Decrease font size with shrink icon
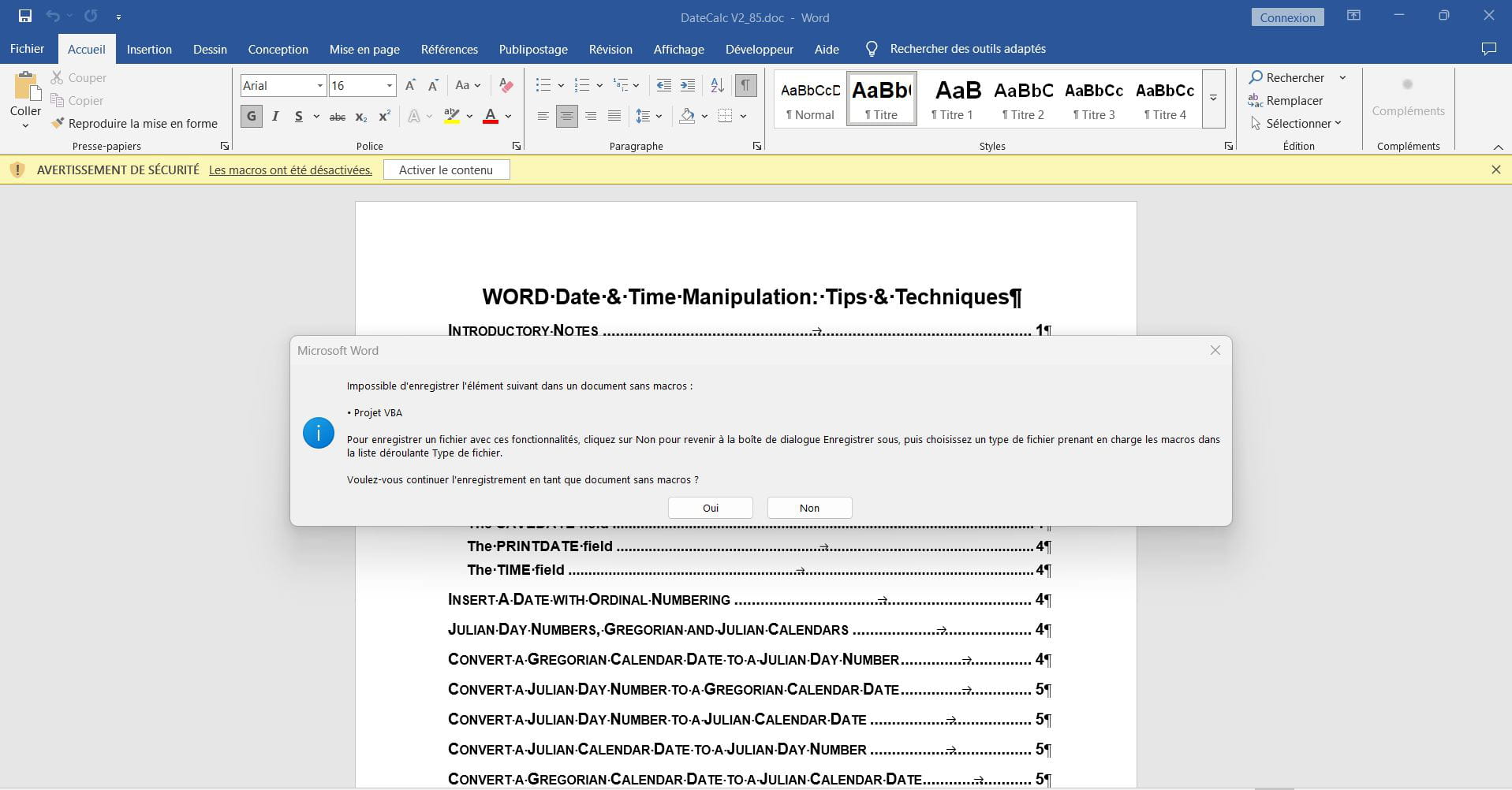The height and width of the screenshot is (790, 1512). click(x=433, y=85)
